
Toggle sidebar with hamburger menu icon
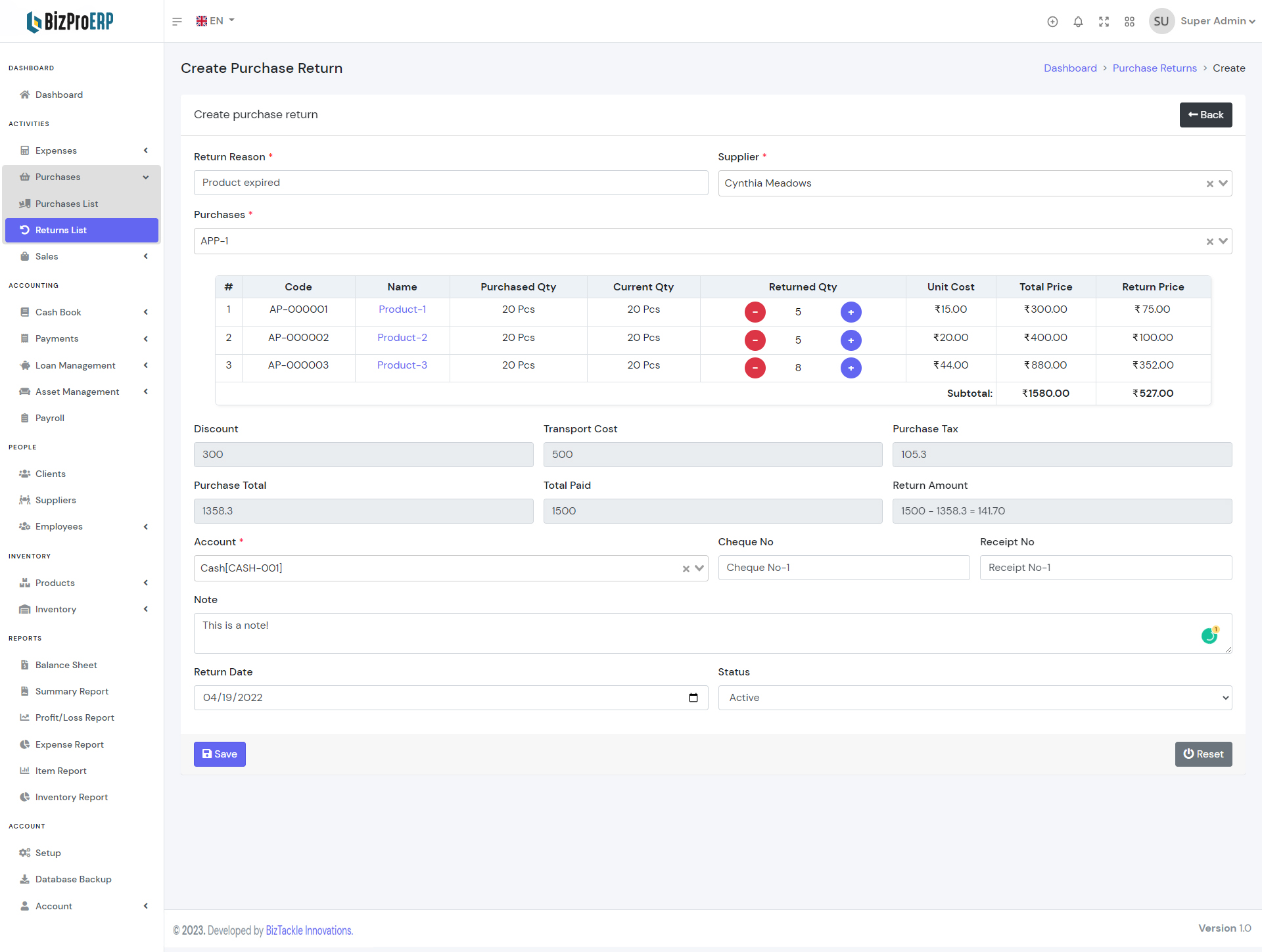coord(177,22)
